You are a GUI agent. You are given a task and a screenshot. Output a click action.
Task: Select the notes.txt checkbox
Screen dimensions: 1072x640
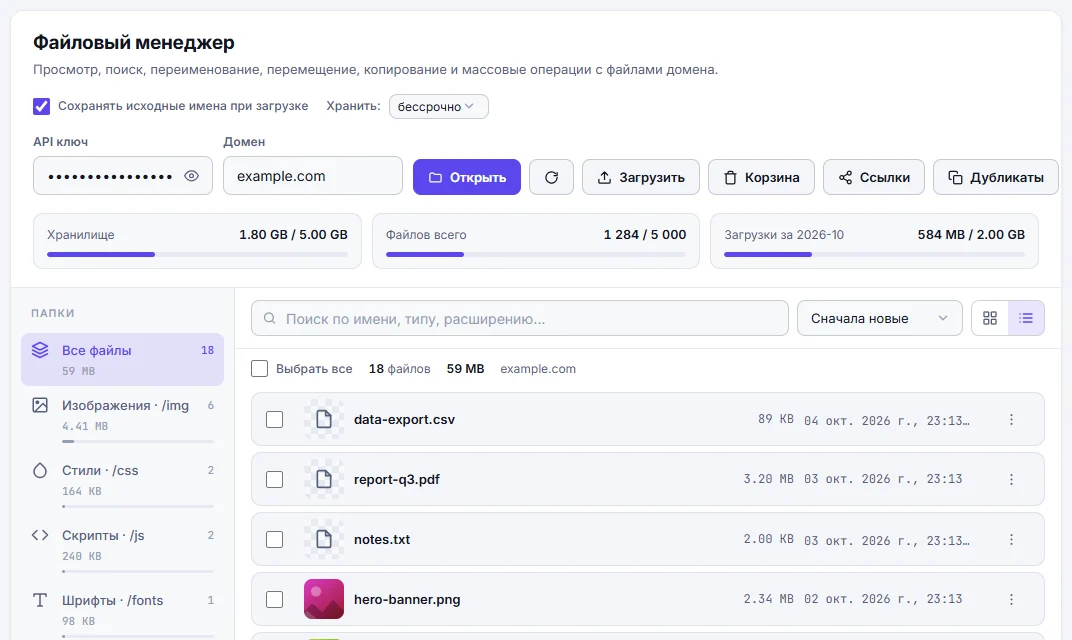274,539
